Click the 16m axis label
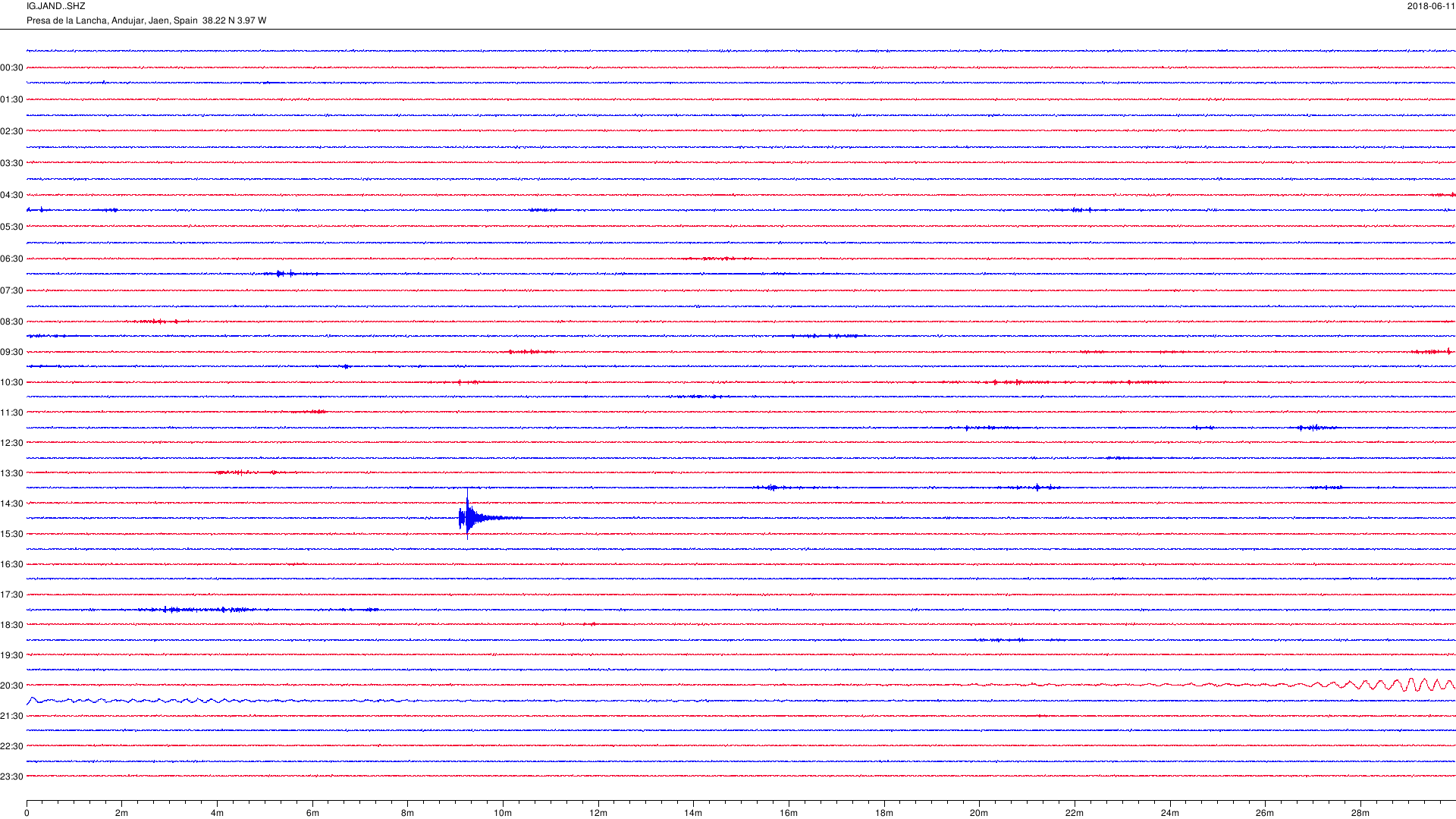1456x819 pixels. click(x=789, y=813)
